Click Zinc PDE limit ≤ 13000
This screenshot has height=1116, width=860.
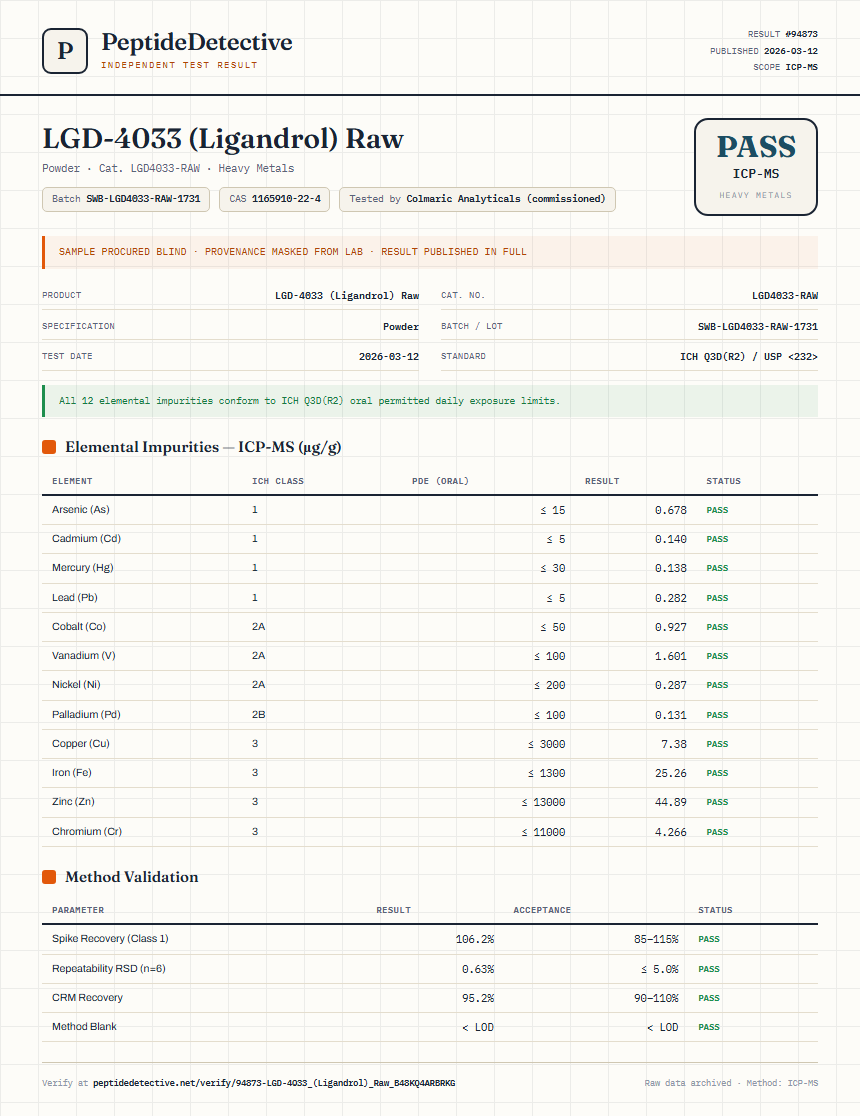coord(543,803)
